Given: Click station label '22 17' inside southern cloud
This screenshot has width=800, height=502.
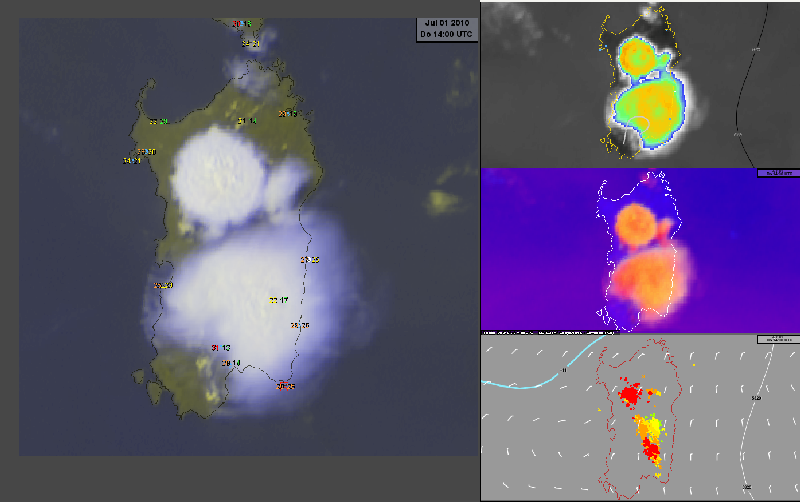Looking at the screenshot, I should (x=279, y=300).
